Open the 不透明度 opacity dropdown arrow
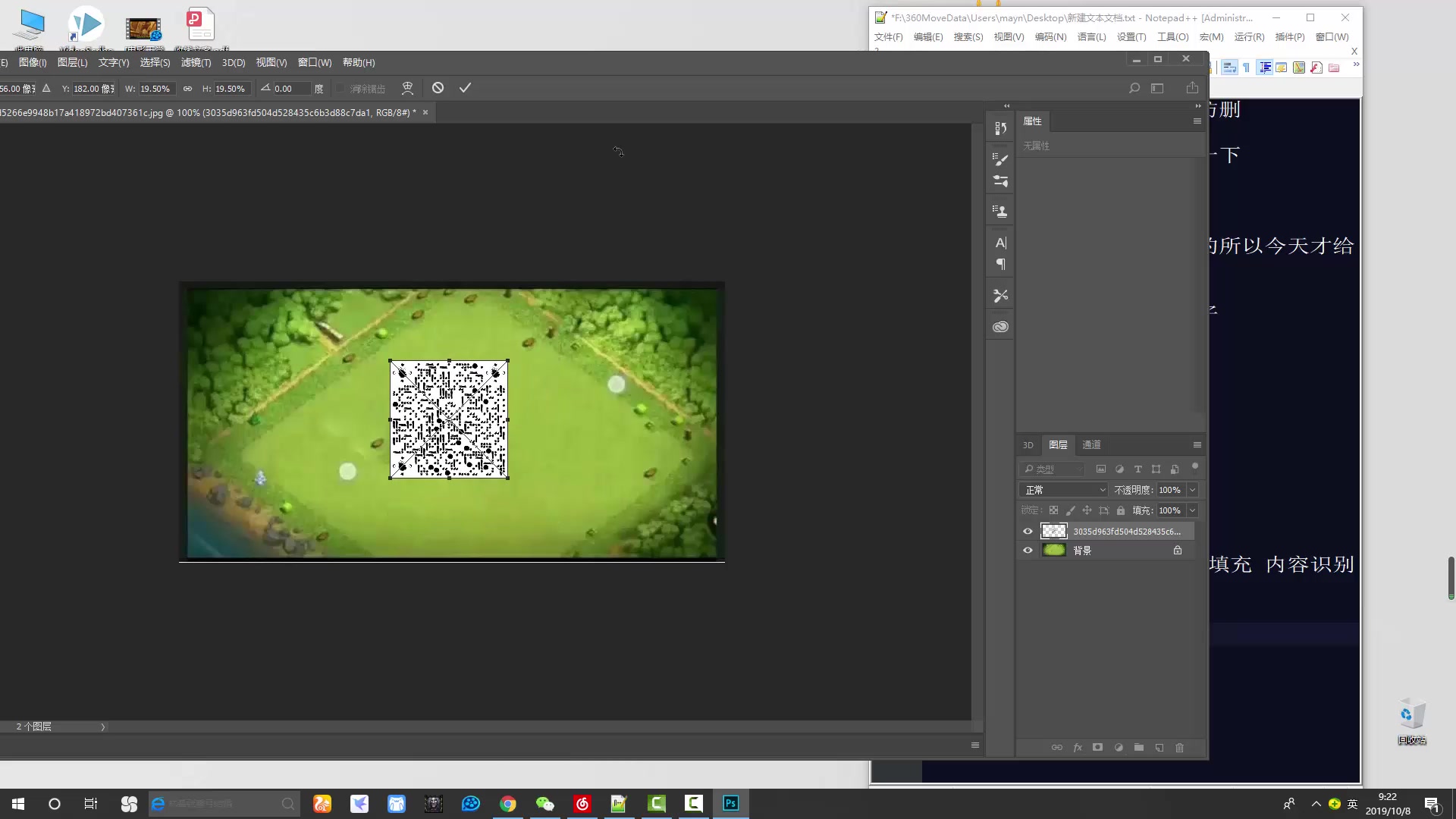Viewport: 1456px width, 819px height. [x=1192, y=490]
